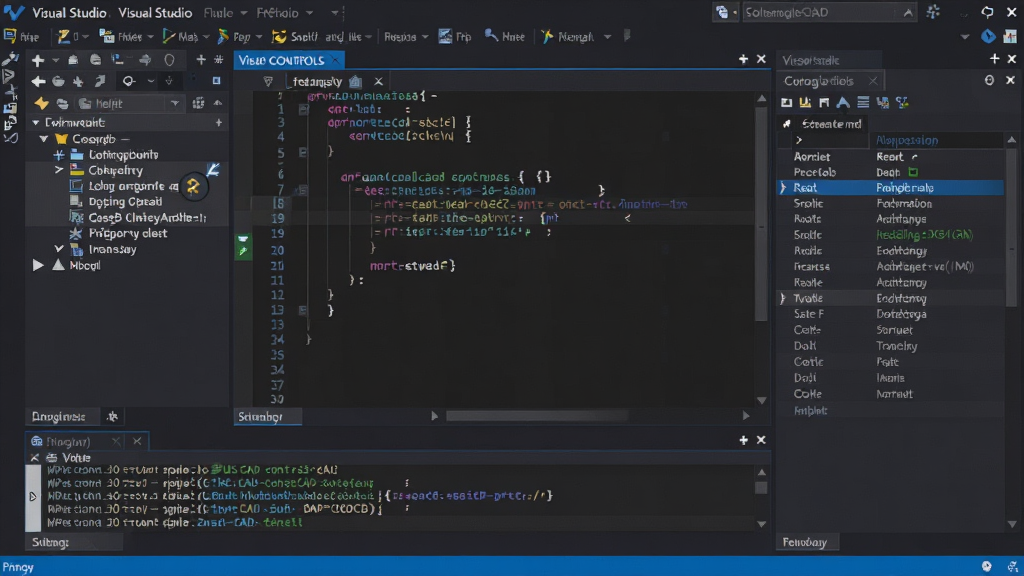Screen dimensions: 1024x576
Task: Click the Iledalling value in green
Action: [x=924, y=235]
